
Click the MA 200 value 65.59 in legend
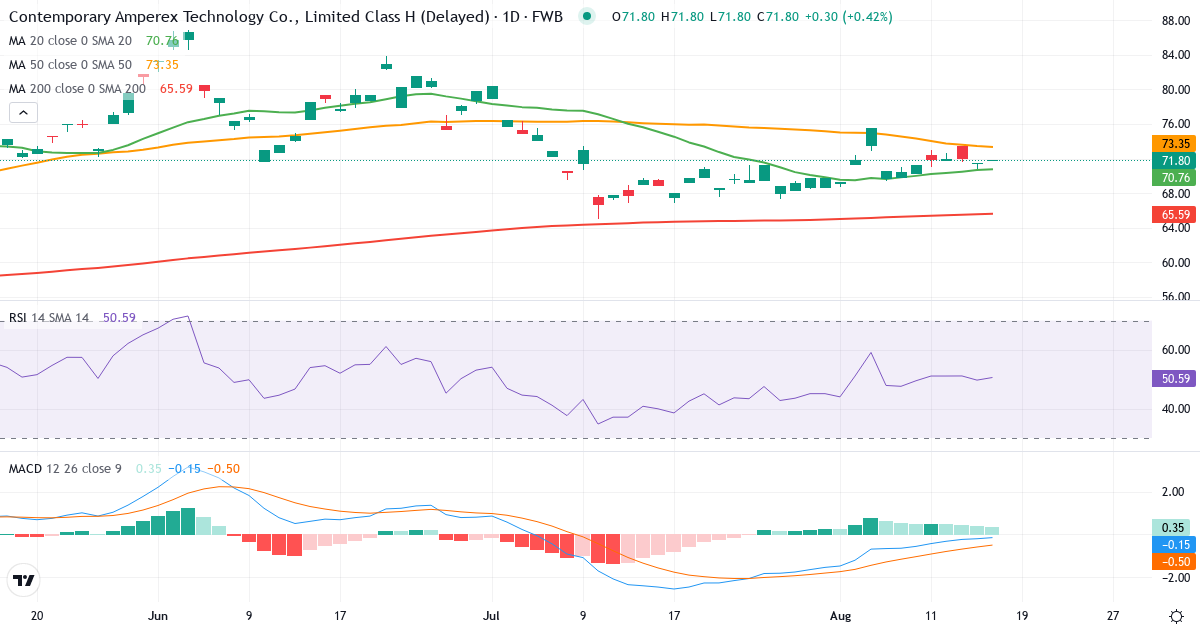[176, 89]
